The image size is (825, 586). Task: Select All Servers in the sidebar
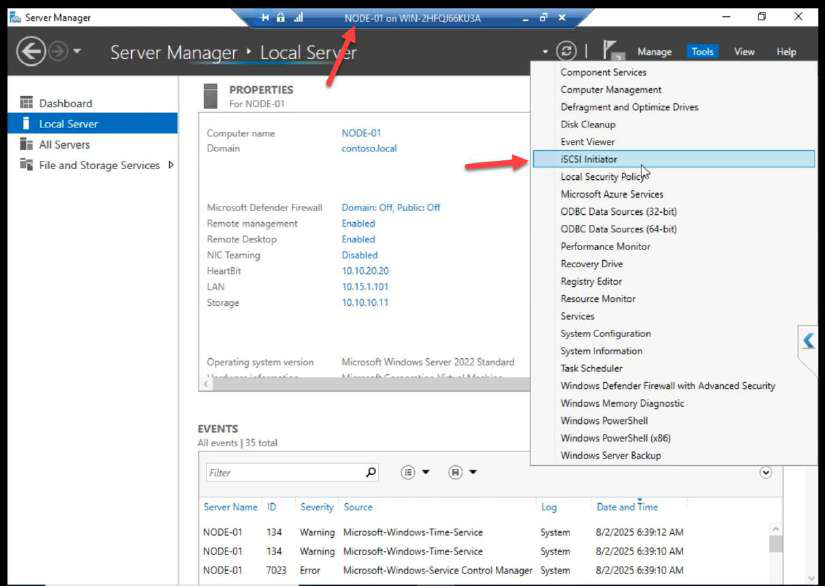(64, 145)
